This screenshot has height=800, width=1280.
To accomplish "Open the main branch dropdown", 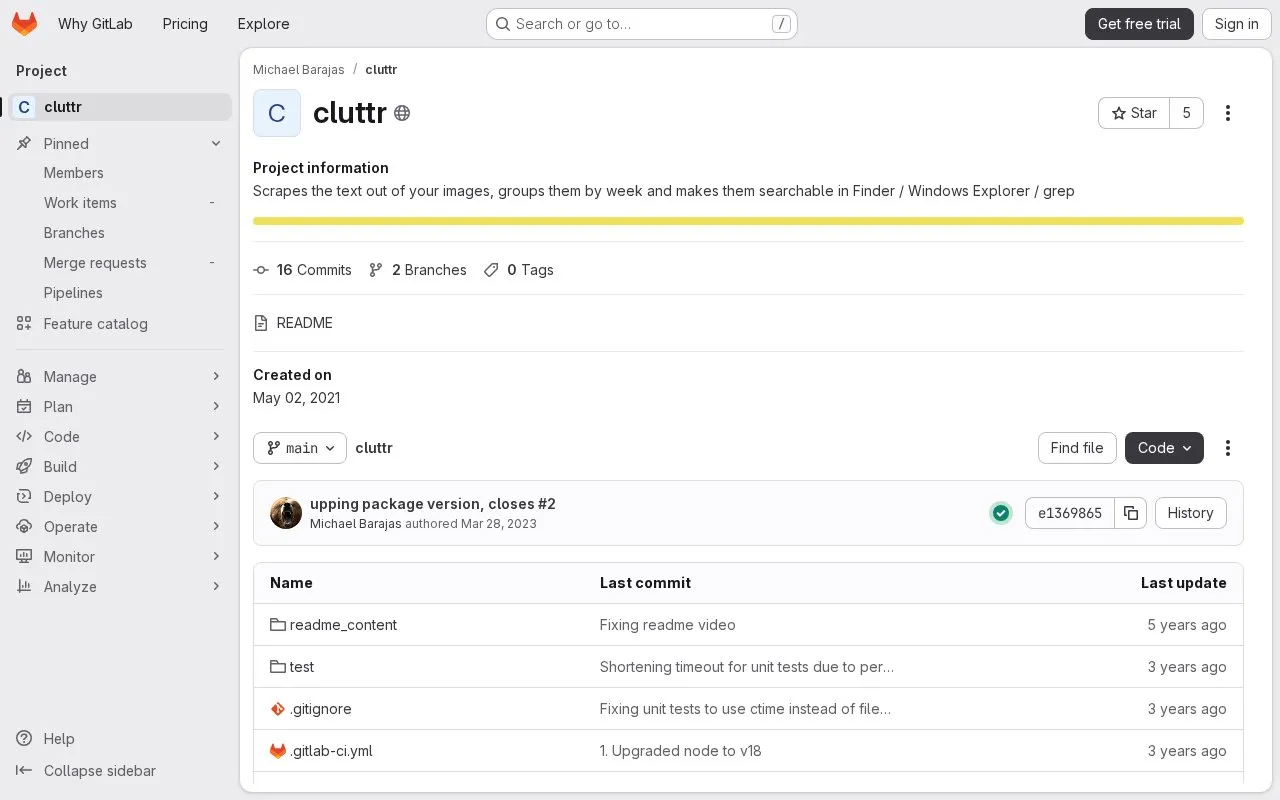I will click(x=300, y=448).
